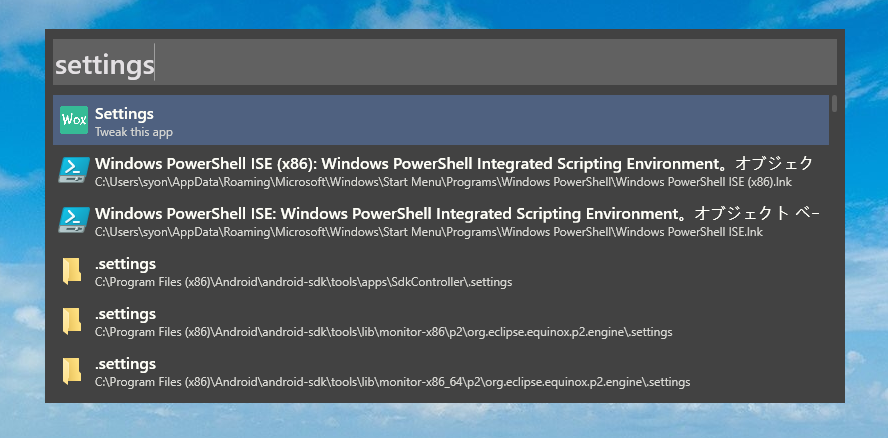Open the .settings folder under SdkController
This screenshot has height=438, width=888.
pyautogui.click(x=441, y=270)
